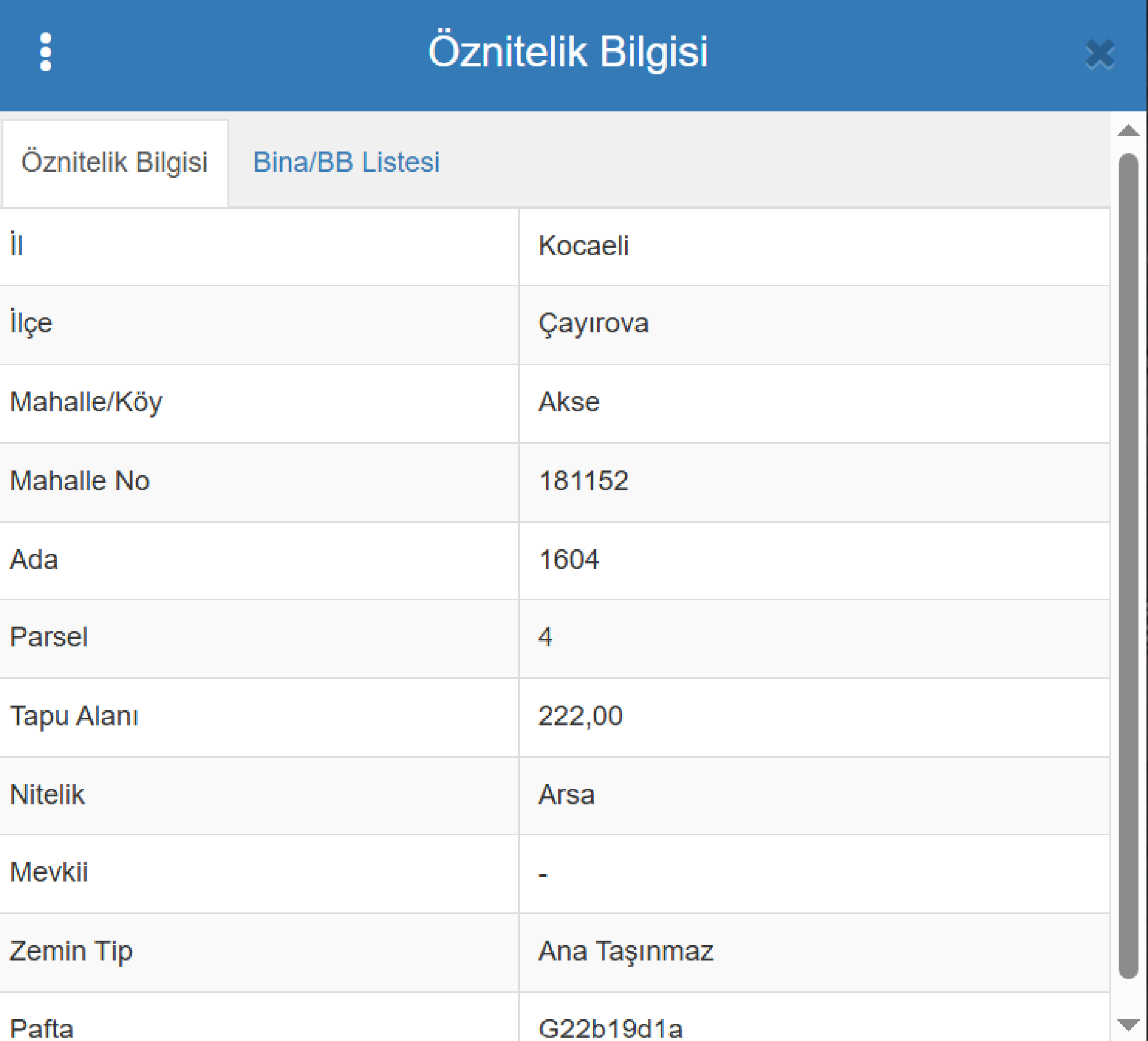Screen dimensions: 1148x1041
Task: Click Tapu Alanı value 222,00
Action: 580,716
